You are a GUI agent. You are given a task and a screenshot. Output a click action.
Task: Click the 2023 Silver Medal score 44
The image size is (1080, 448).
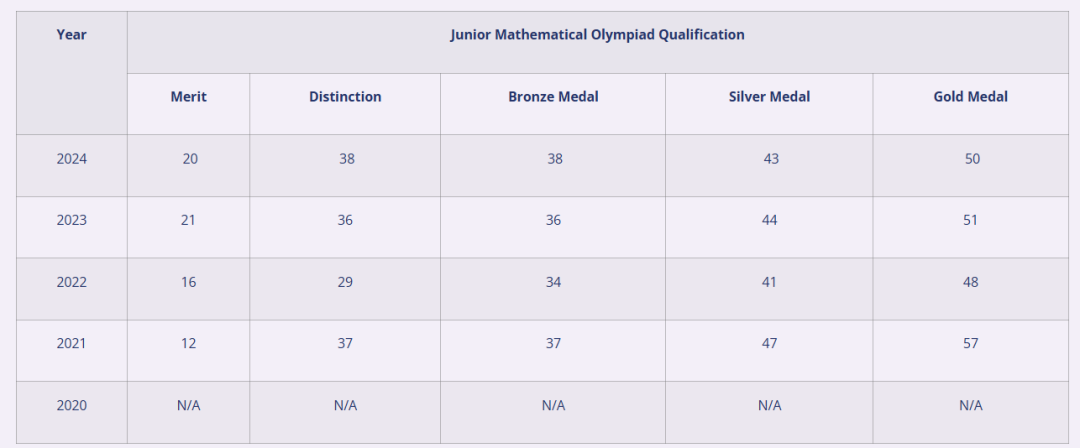coord(770,221)
